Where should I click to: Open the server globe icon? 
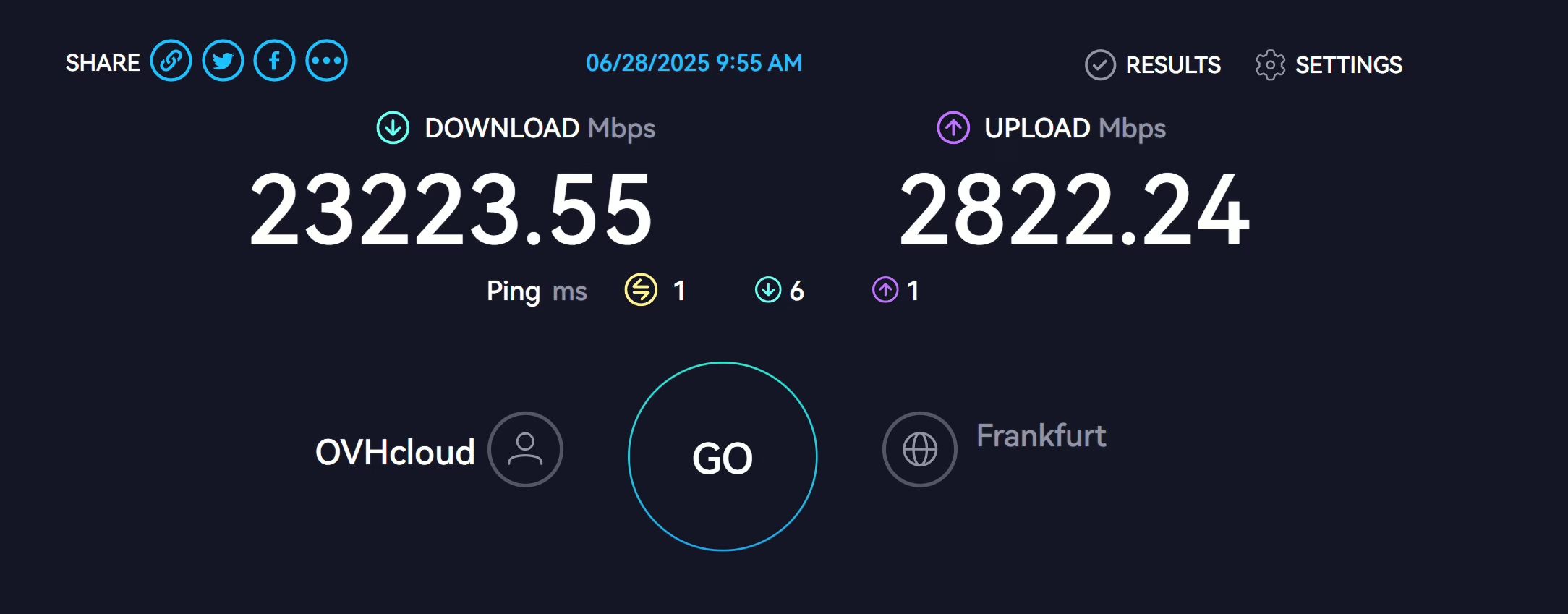[920, 449]
